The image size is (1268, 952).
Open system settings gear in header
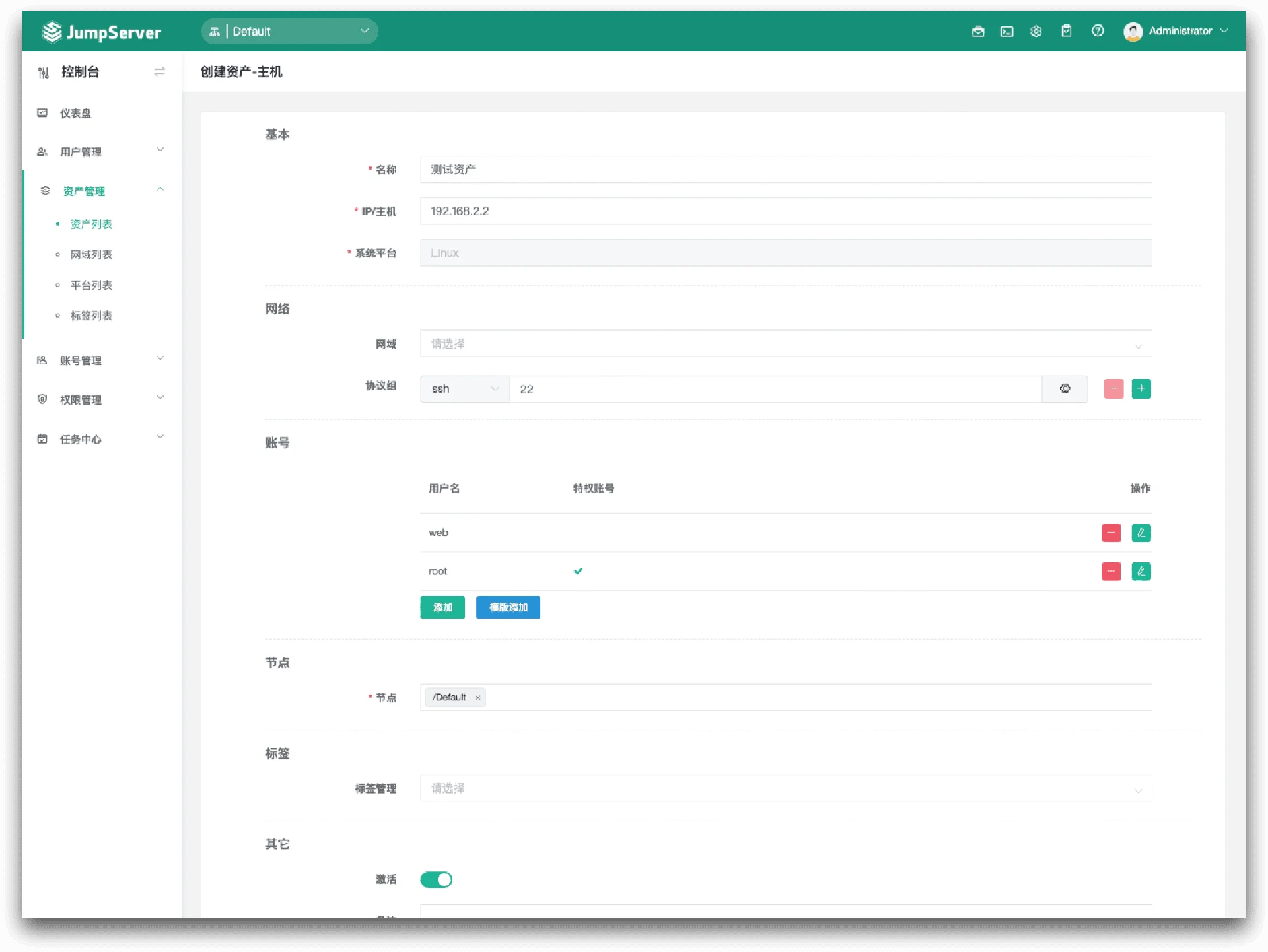coord(1036,31)
